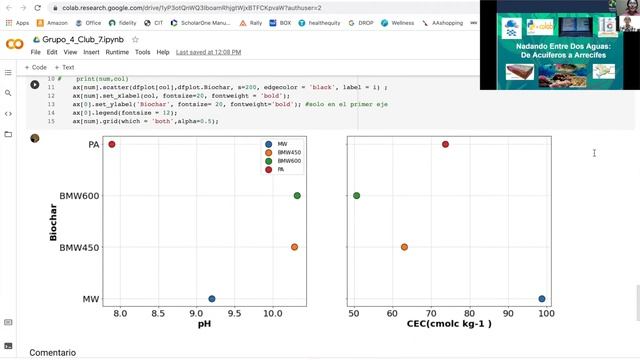Click the Last saved at 12:08 PM link
Viewport: 640px width, 360px height.
209,52
